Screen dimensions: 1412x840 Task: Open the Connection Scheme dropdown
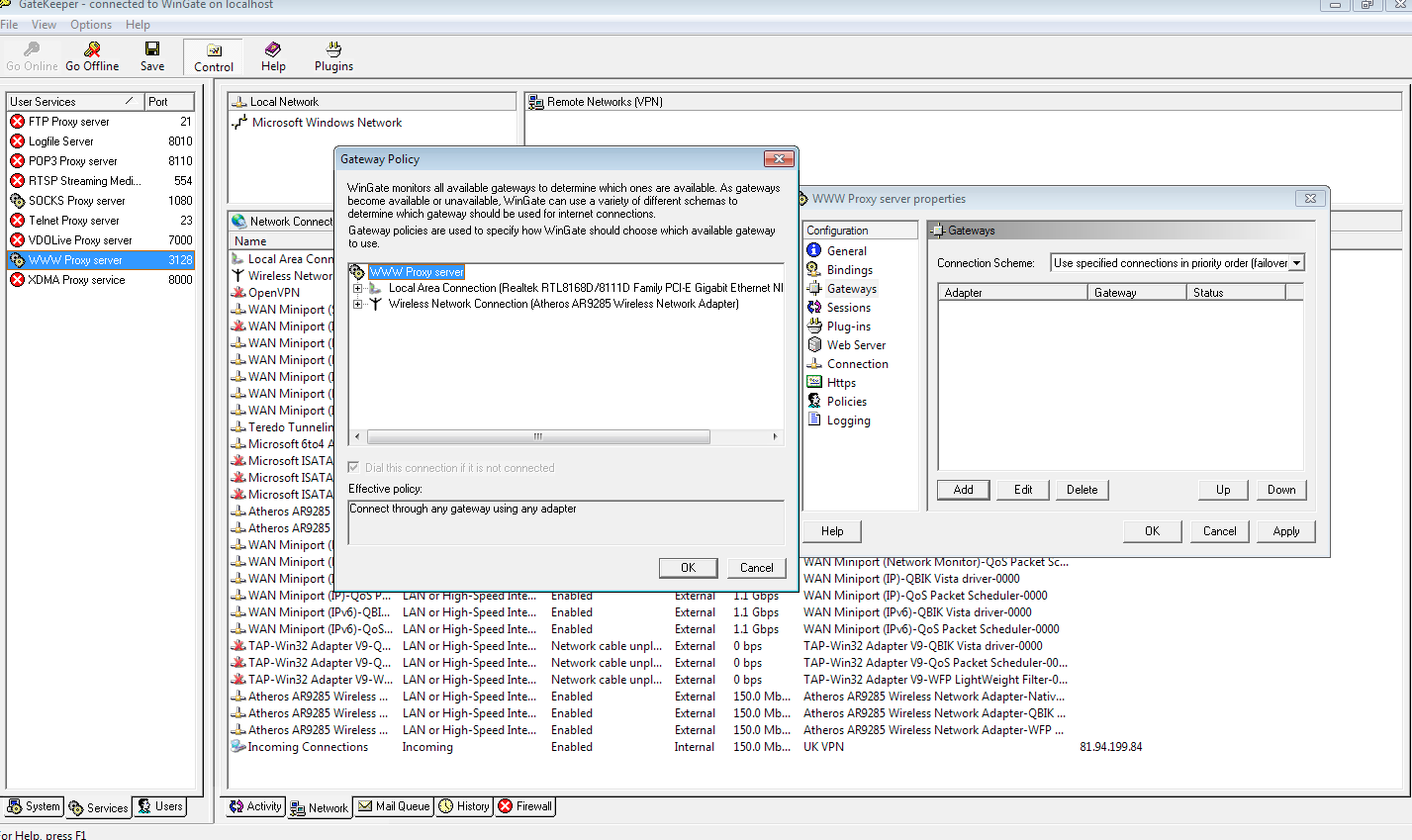coord(1297,263)
